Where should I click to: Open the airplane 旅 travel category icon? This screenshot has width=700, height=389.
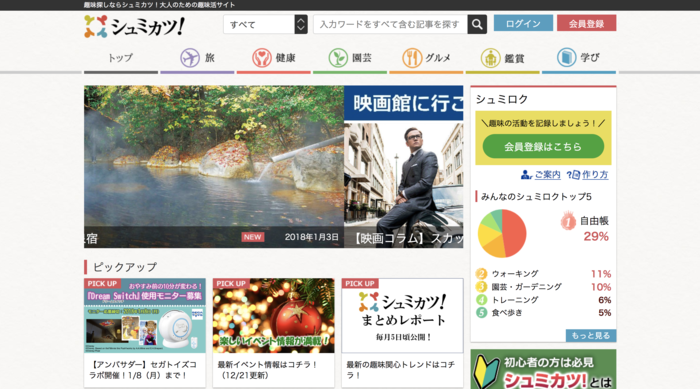click(x=190, y=58)
